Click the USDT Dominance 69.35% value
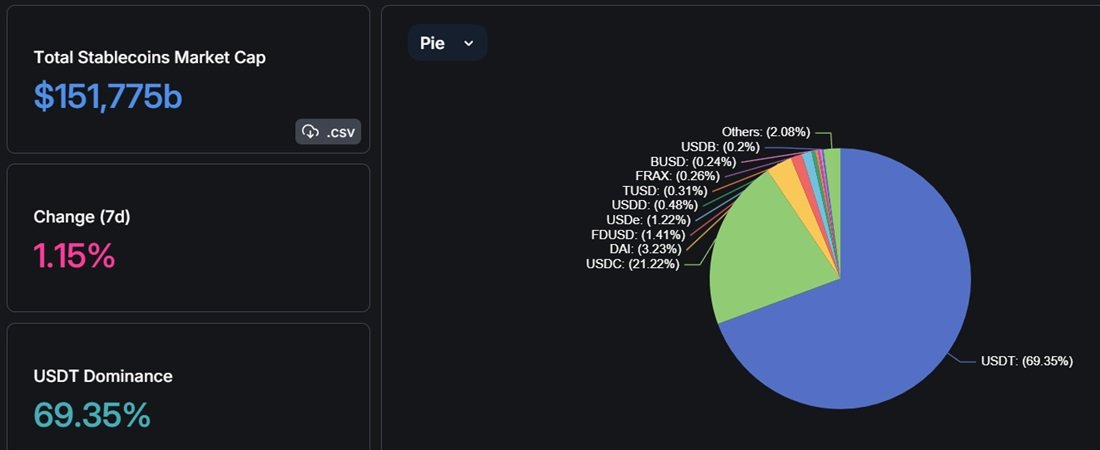1100x450 pixels. (92, 415)
